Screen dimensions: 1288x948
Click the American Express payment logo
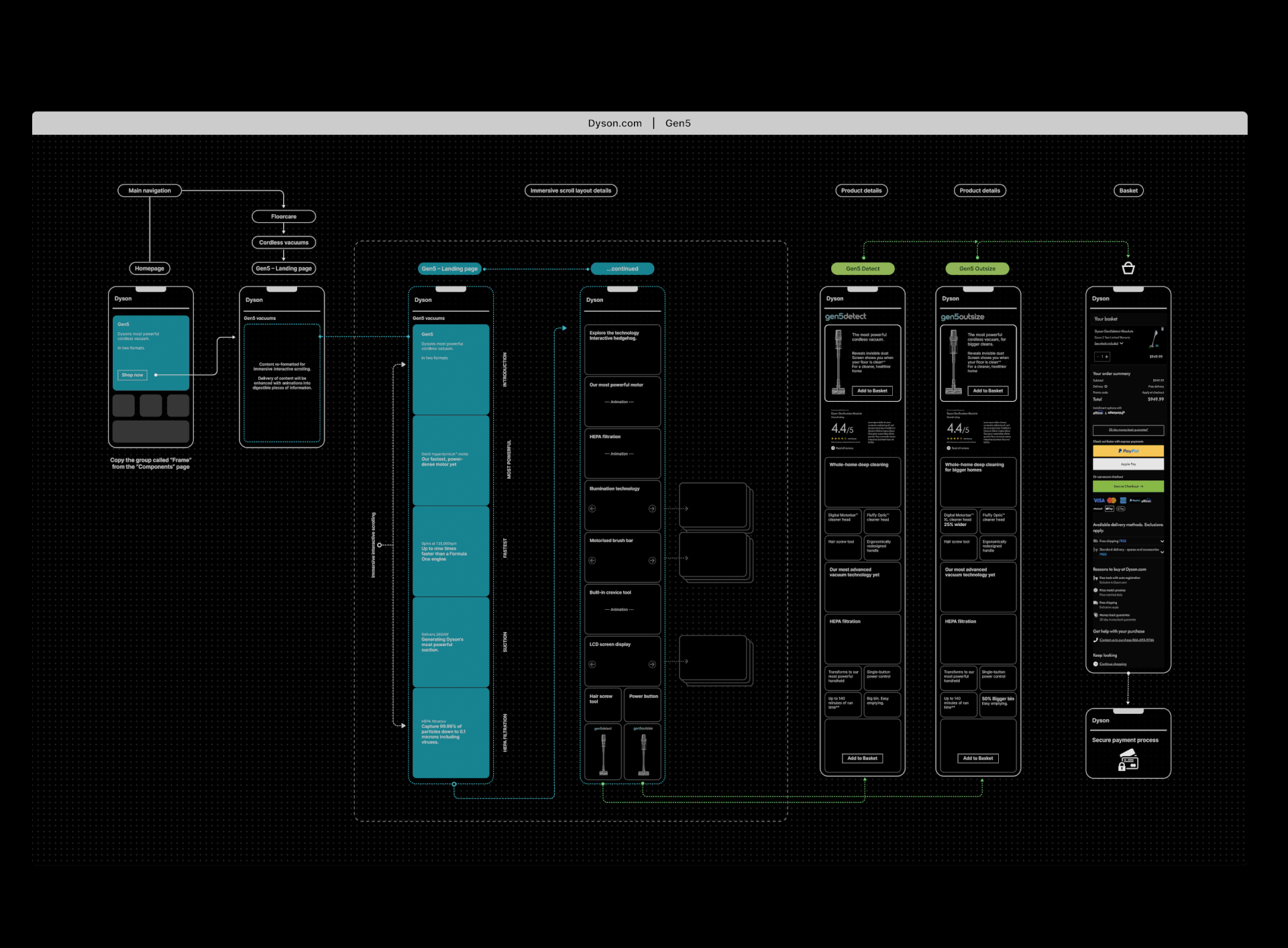[x=1123, y=501]
